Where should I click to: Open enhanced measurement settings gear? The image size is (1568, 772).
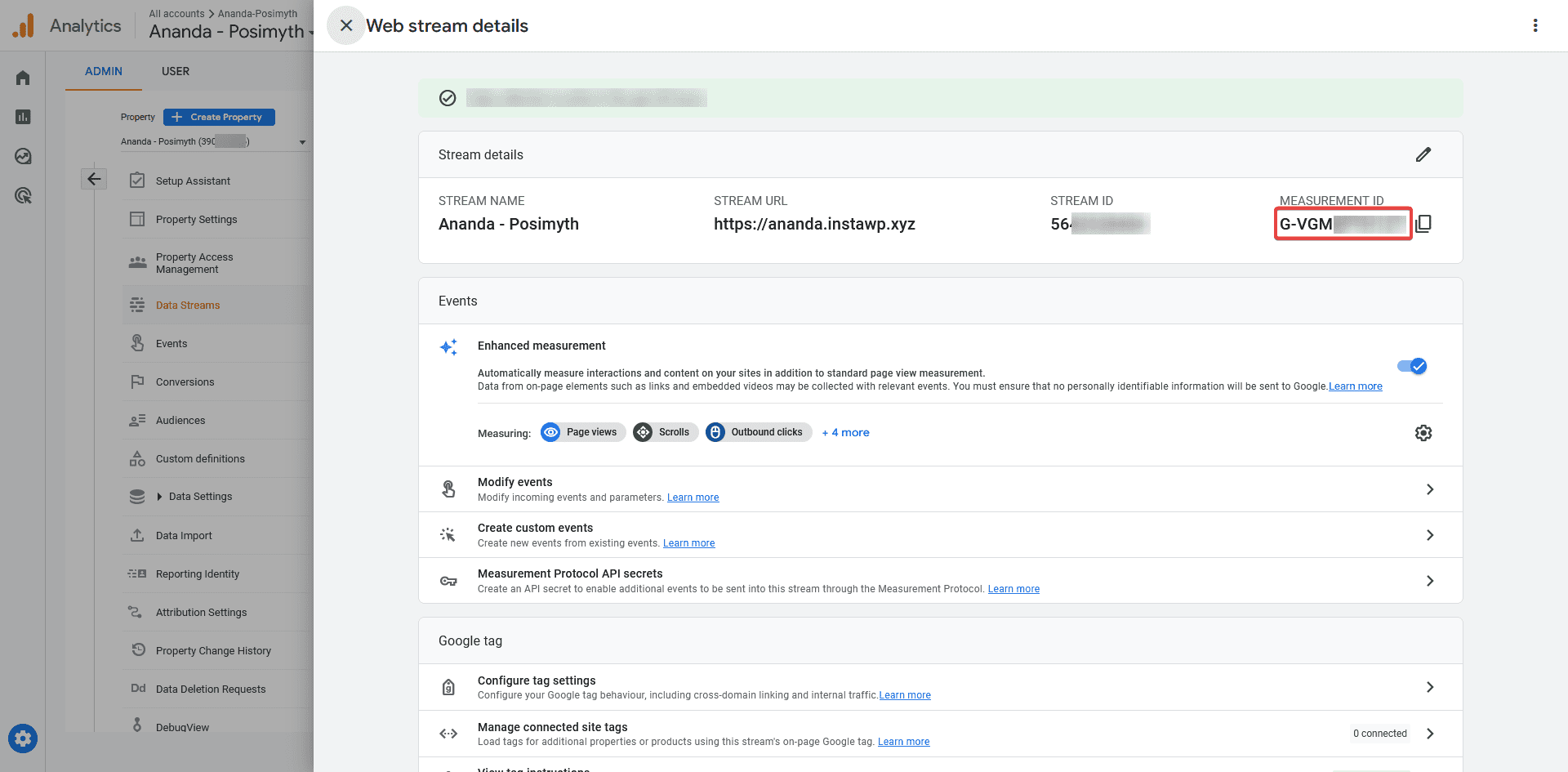(x=1423, y=433)
